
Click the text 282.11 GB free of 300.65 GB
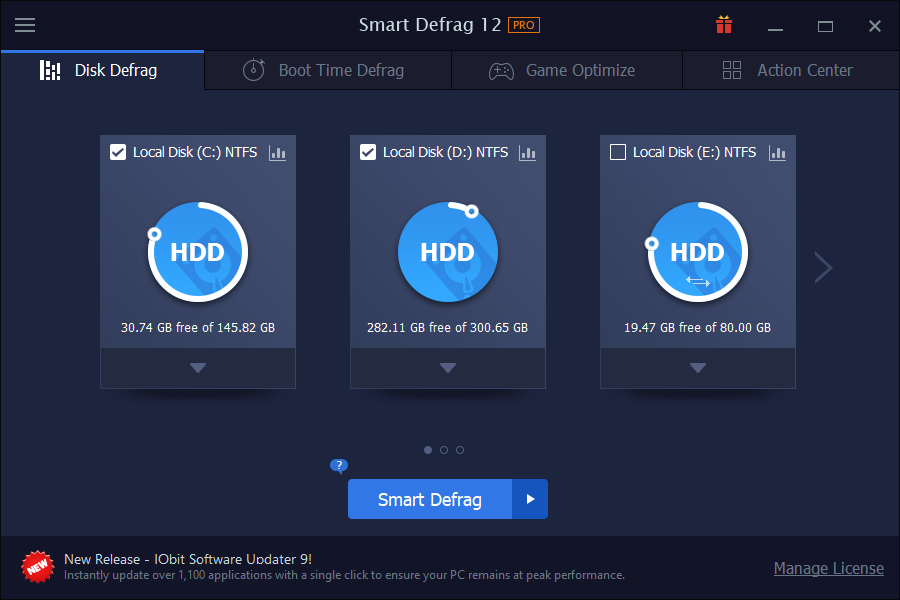pos(448,328)
